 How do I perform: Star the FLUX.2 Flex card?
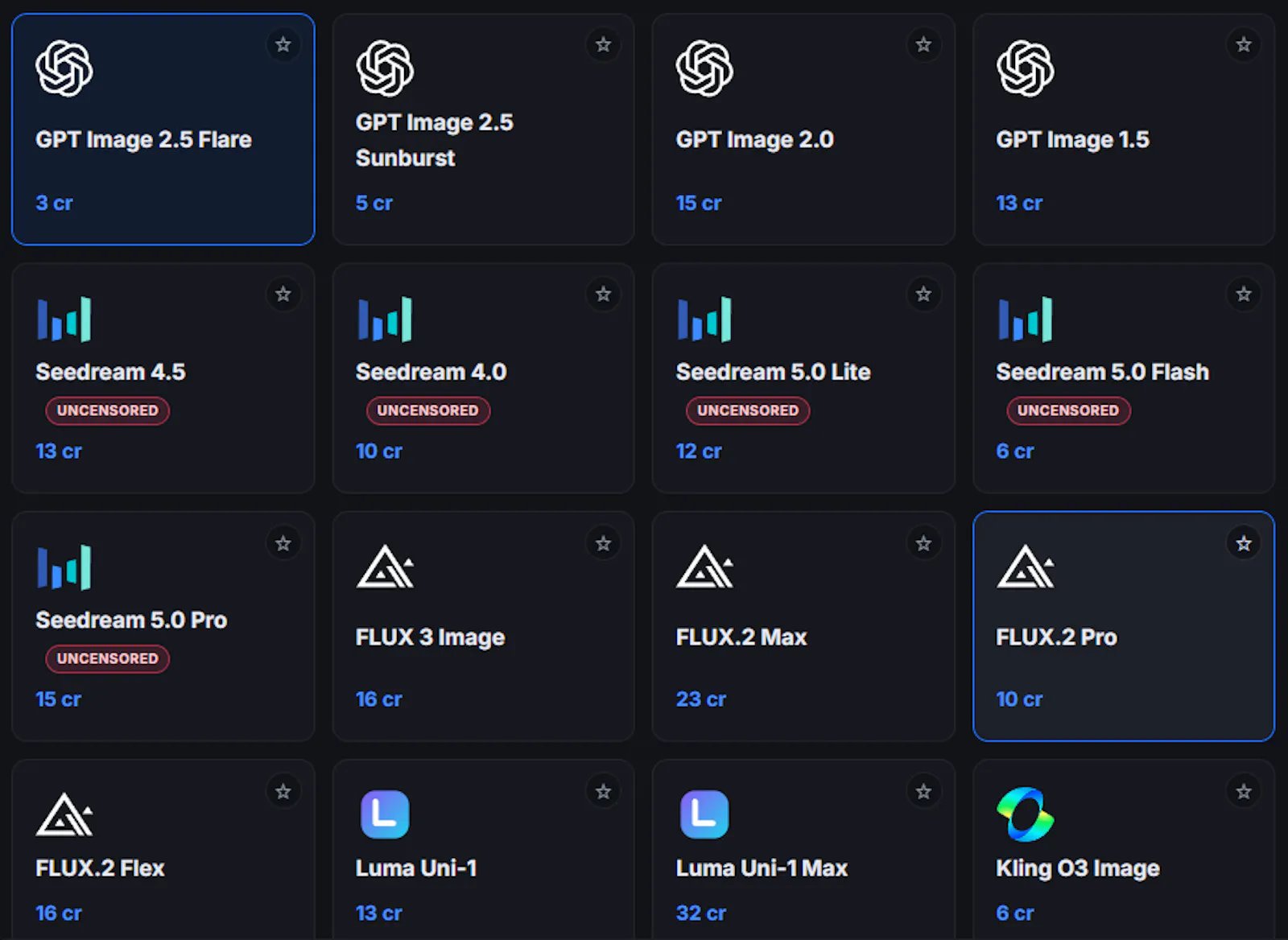coord(283,792)
